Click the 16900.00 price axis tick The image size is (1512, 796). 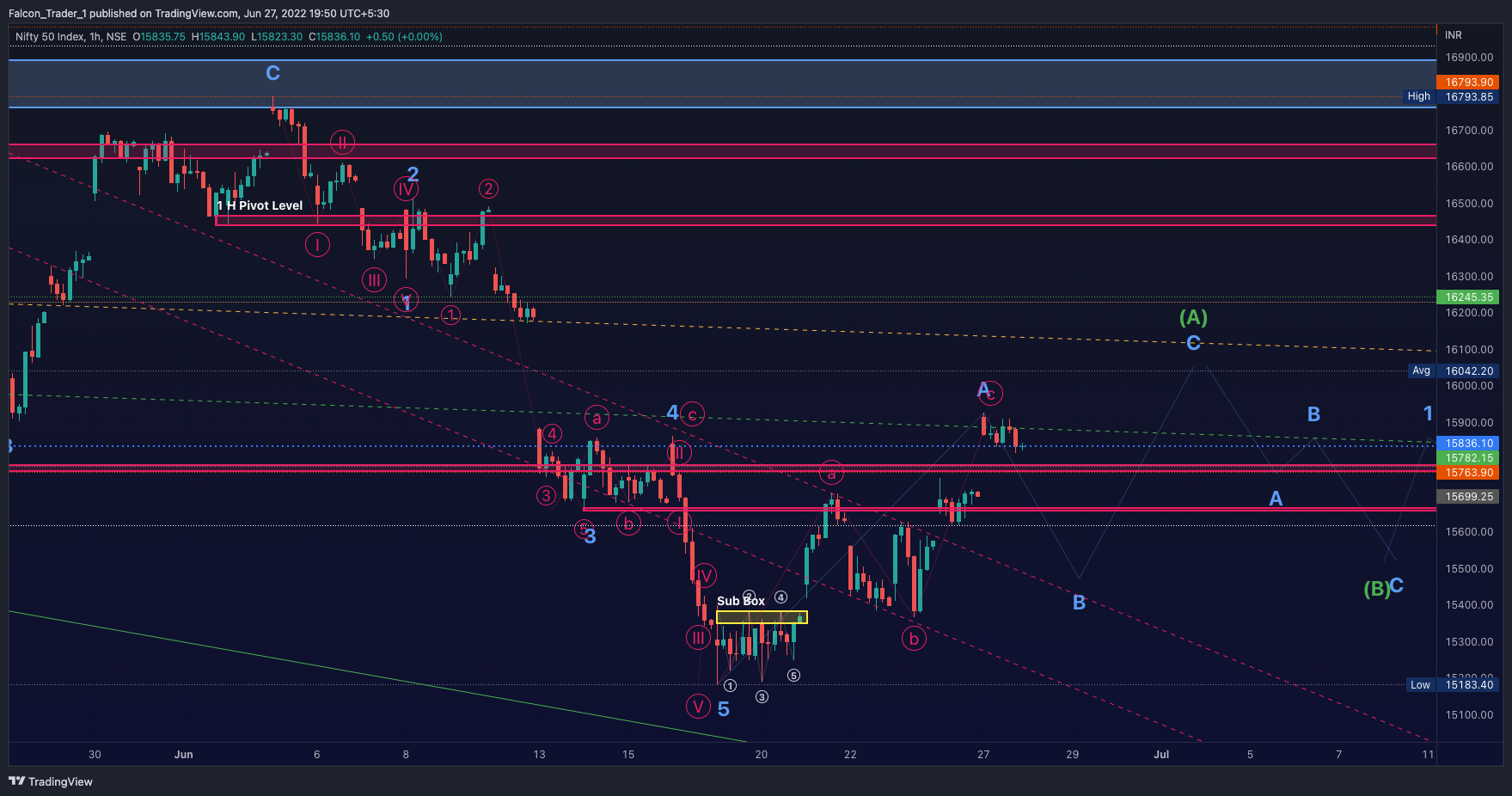click(1469, 58)
